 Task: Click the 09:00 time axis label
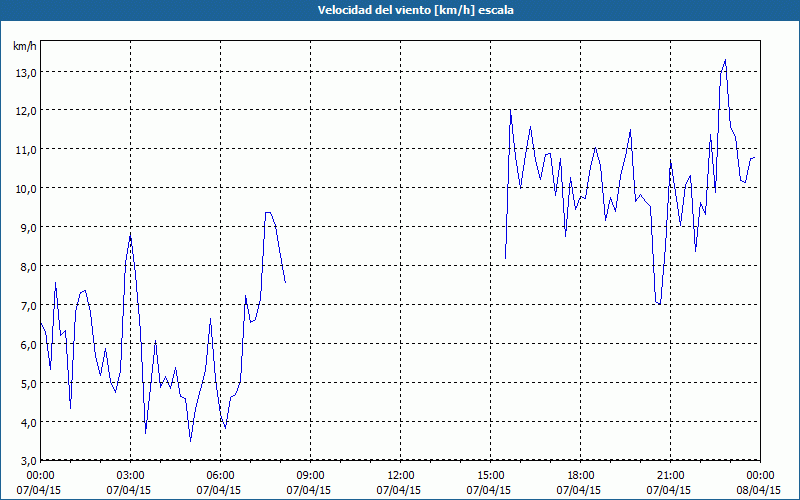point(310,476)
